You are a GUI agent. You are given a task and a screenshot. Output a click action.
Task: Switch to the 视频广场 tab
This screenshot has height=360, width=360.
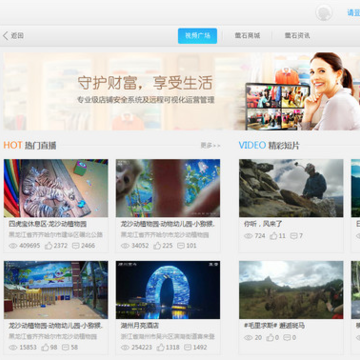point(197,36)
